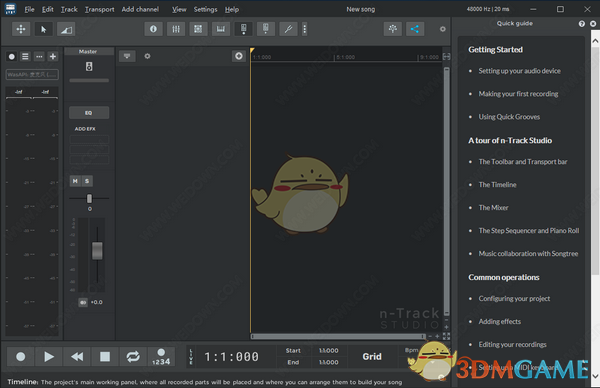Image resolution: width=600 pixels, height=388 pixels.
Task: Open the ellipsis options button above meters
Action: coord(39,57)
